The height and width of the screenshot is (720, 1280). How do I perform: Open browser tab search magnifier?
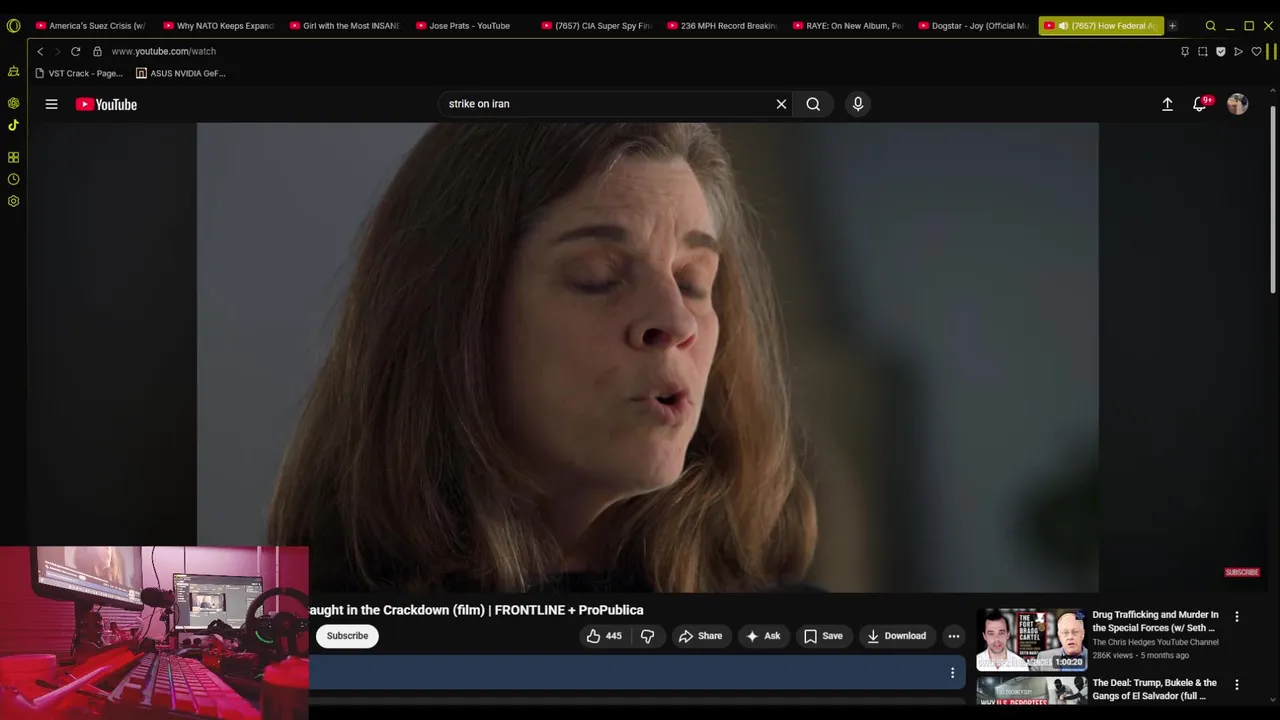coord(1210,26)
